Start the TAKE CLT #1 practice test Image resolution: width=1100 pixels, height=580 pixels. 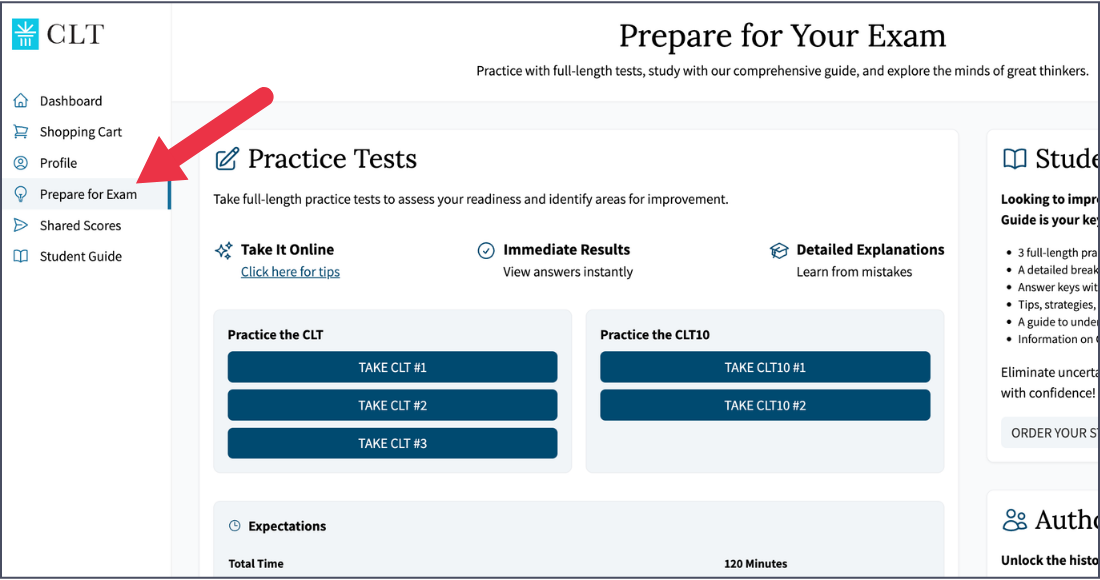392,367
